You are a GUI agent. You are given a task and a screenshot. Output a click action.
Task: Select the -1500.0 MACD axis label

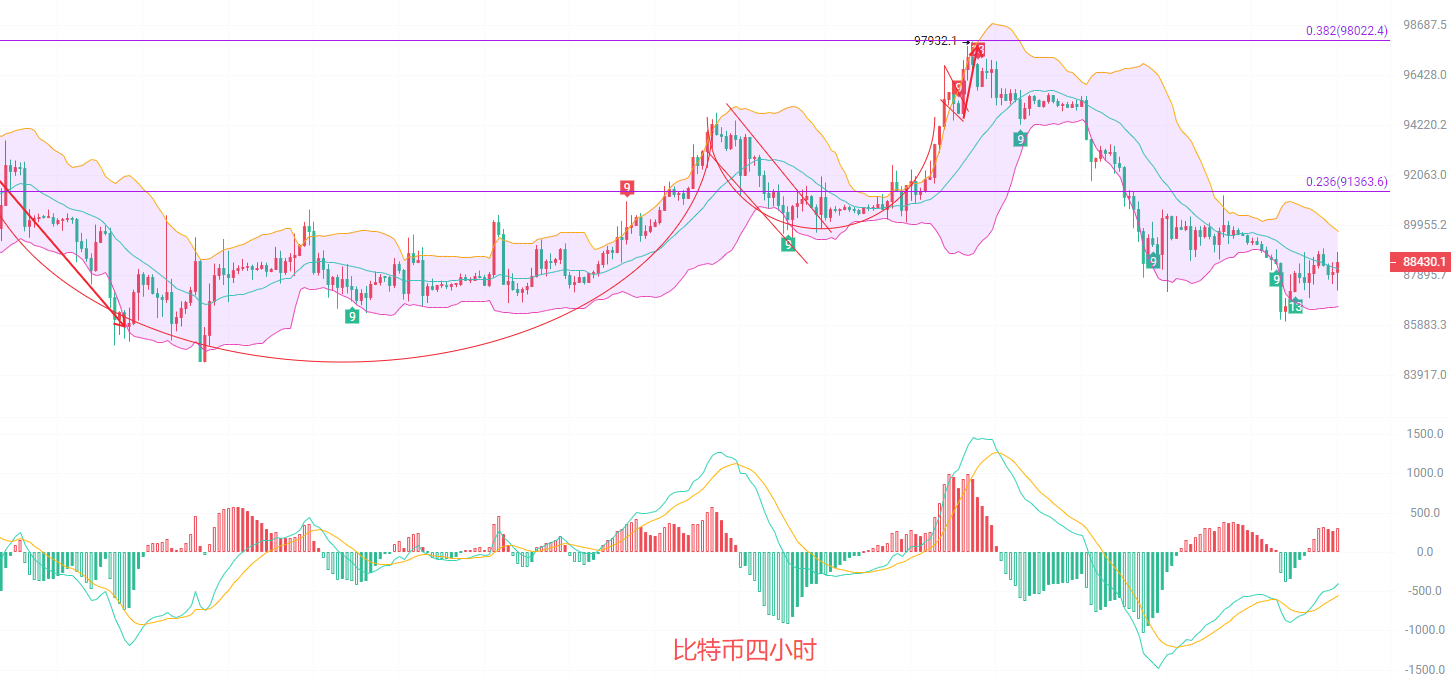(x=1423, y=670)
